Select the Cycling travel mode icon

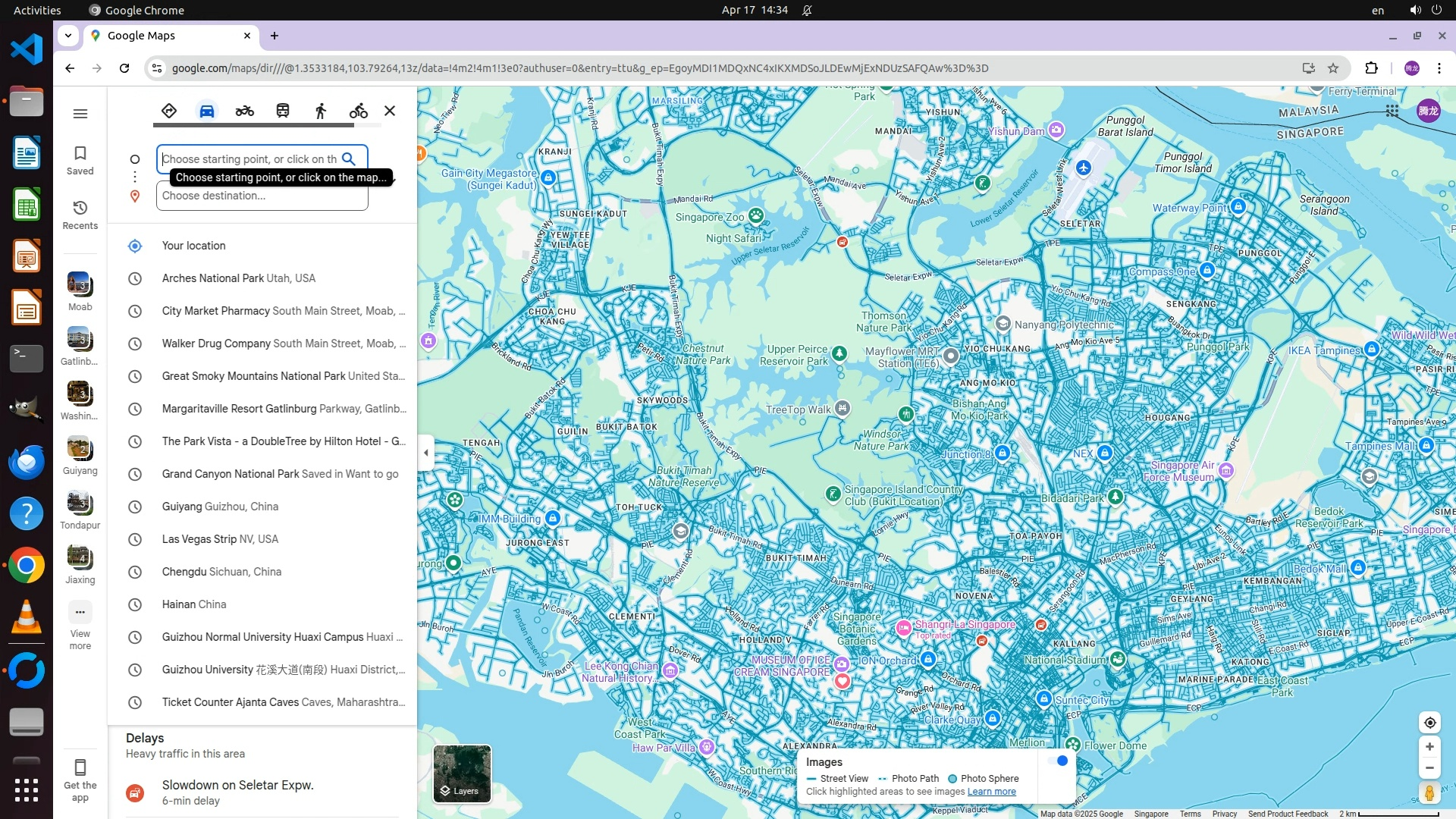pos(358,111)
